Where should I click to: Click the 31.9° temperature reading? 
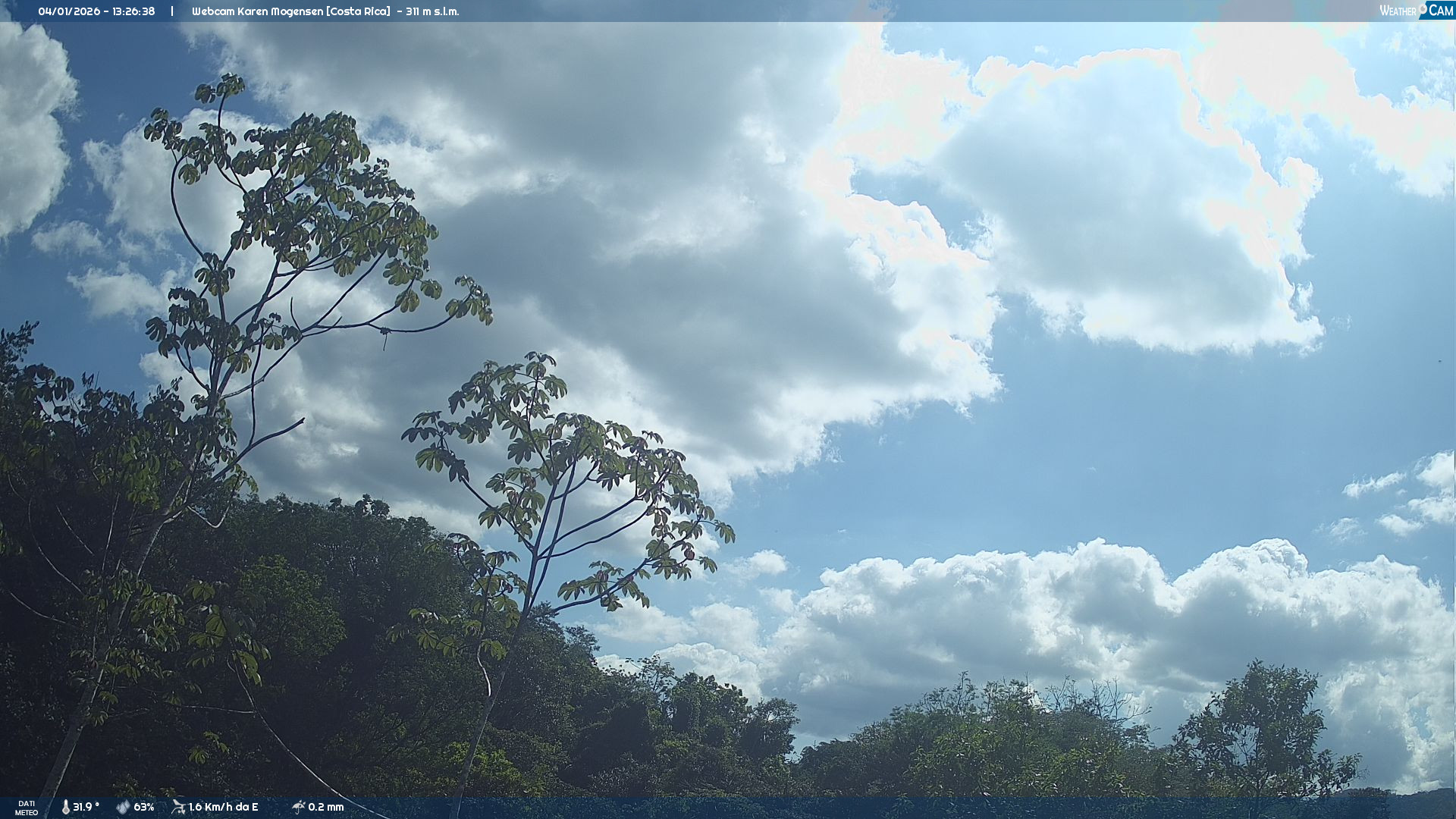coord(86,807)
